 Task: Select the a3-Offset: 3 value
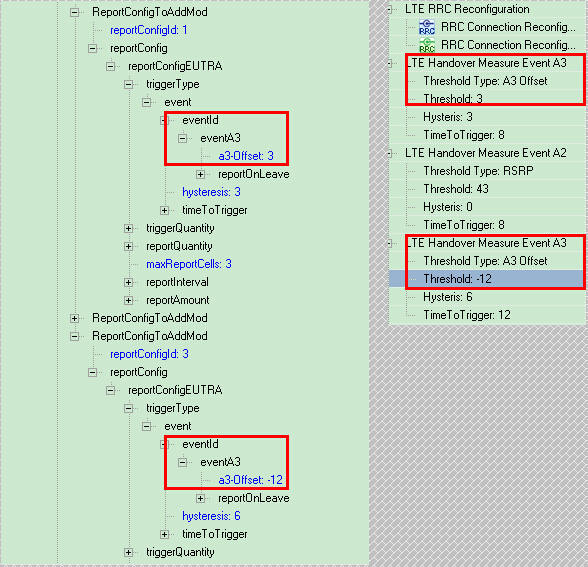[x=246, y=156]
